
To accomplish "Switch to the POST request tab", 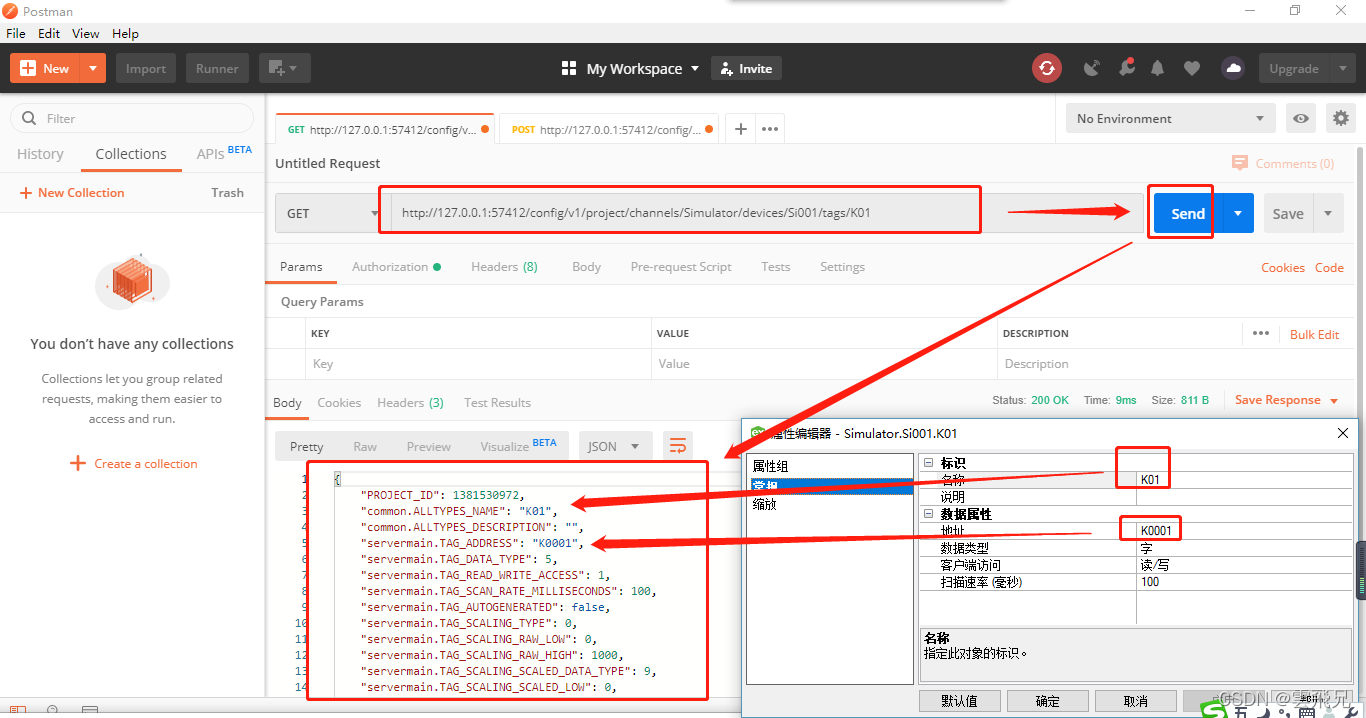I will [x=608, y=129].
